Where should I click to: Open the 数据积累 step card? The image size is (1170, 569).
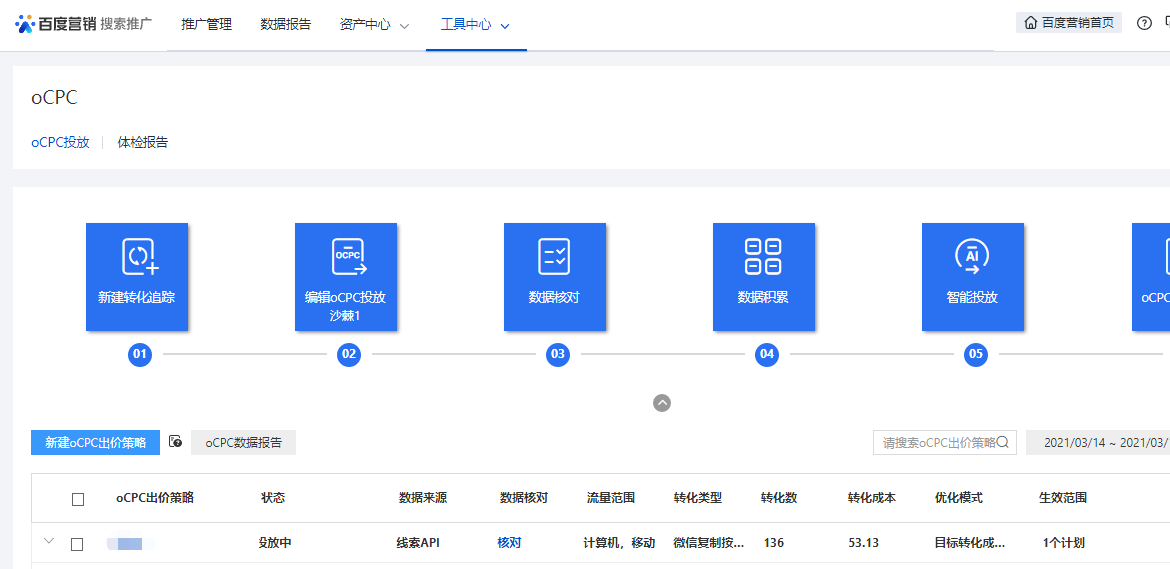click(763, 277)
